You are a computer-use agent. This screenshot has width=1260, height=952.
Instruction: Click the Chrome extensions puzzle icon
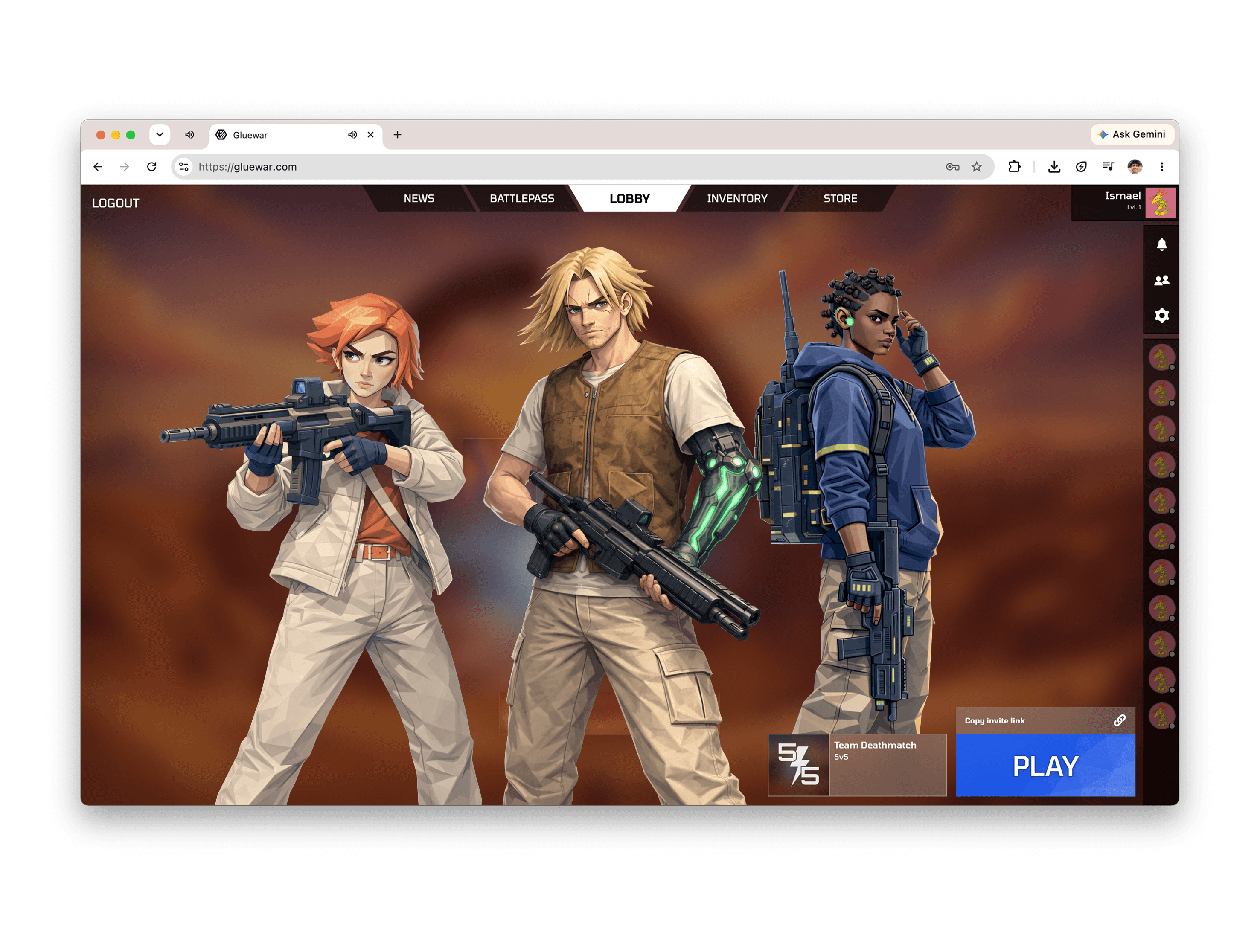point(1014,167)
